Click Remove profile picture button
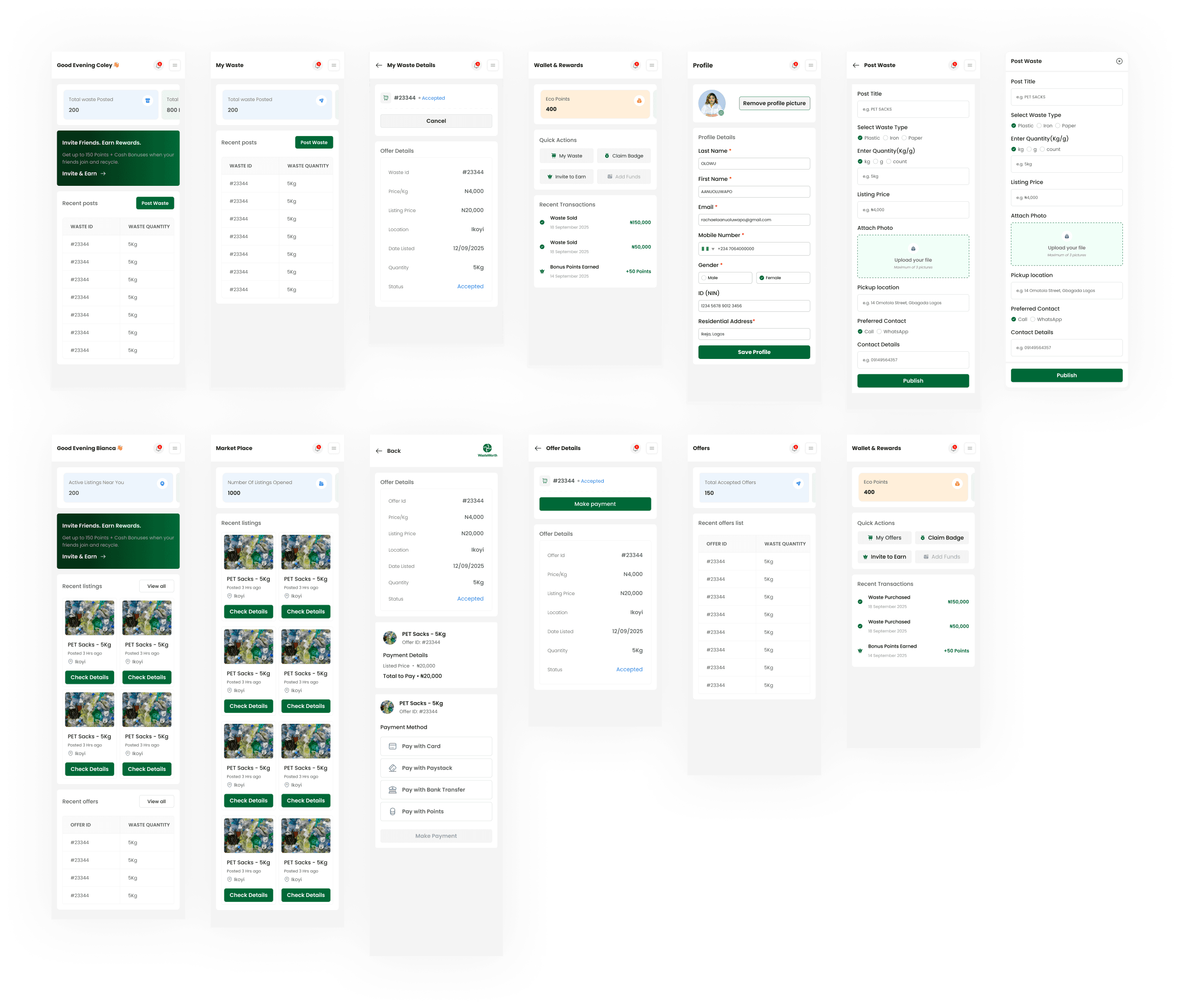Viewport: 1180px width, 1008px height. [774, 103]
